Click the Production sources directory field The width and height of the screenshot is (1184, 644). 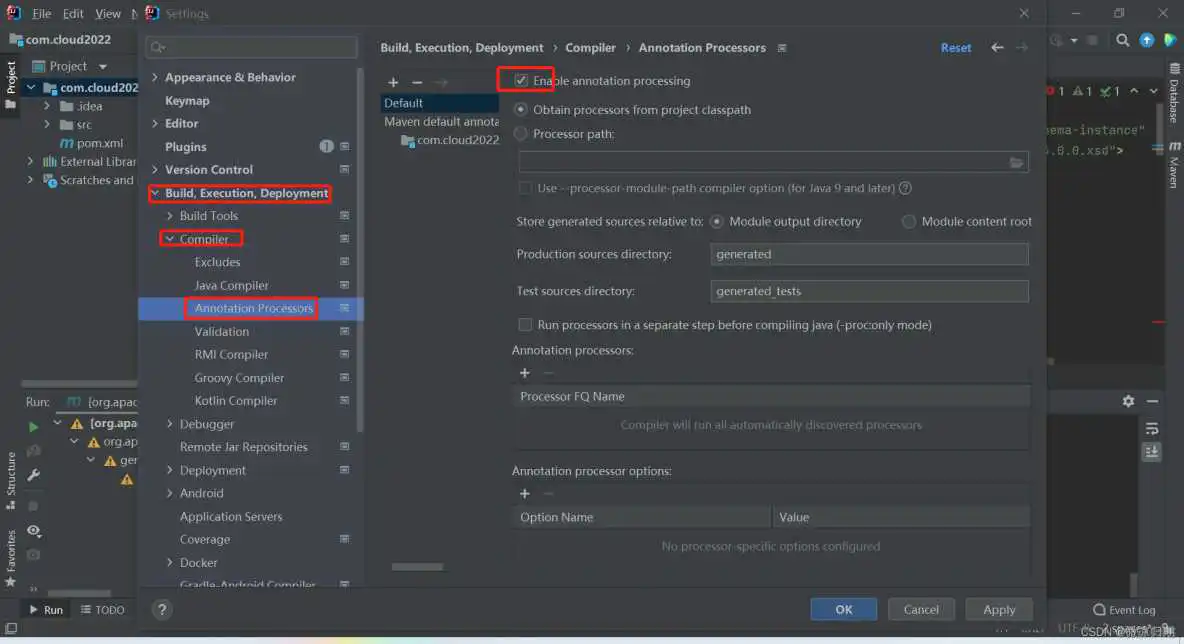[x=869, y=254]
